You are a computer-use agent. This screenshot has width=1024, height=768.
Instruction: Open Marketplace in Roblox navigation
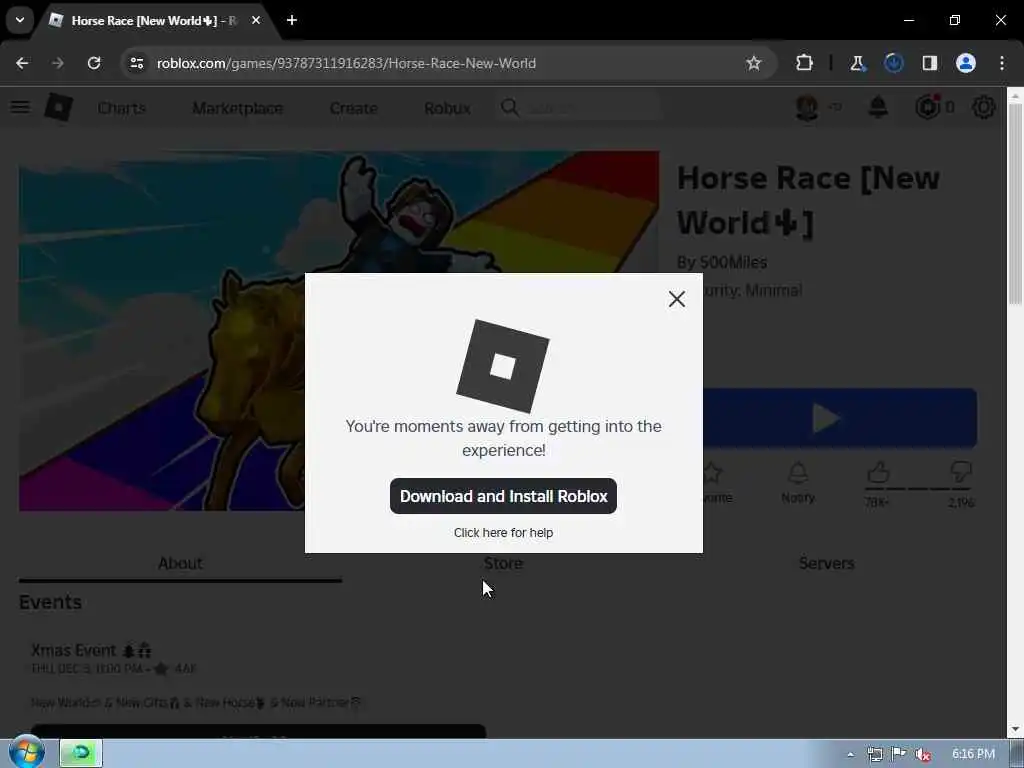[x=238, y=108]
